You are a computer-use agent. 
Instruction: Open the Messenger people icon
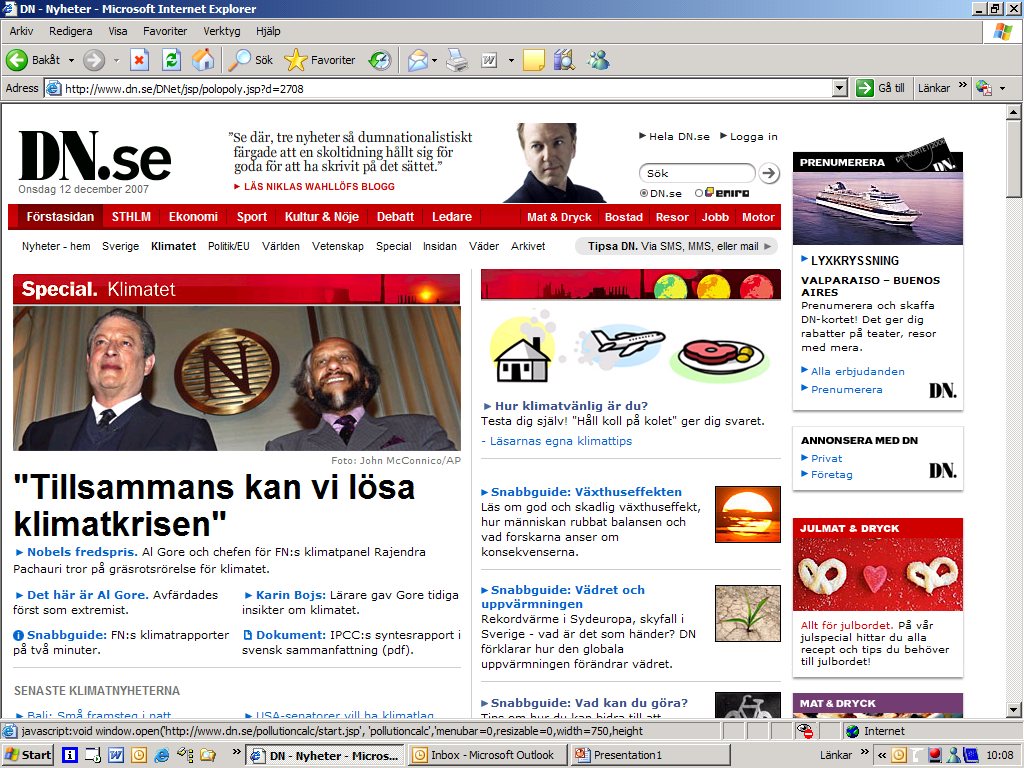pyautogui.click(x=598, y=60)
